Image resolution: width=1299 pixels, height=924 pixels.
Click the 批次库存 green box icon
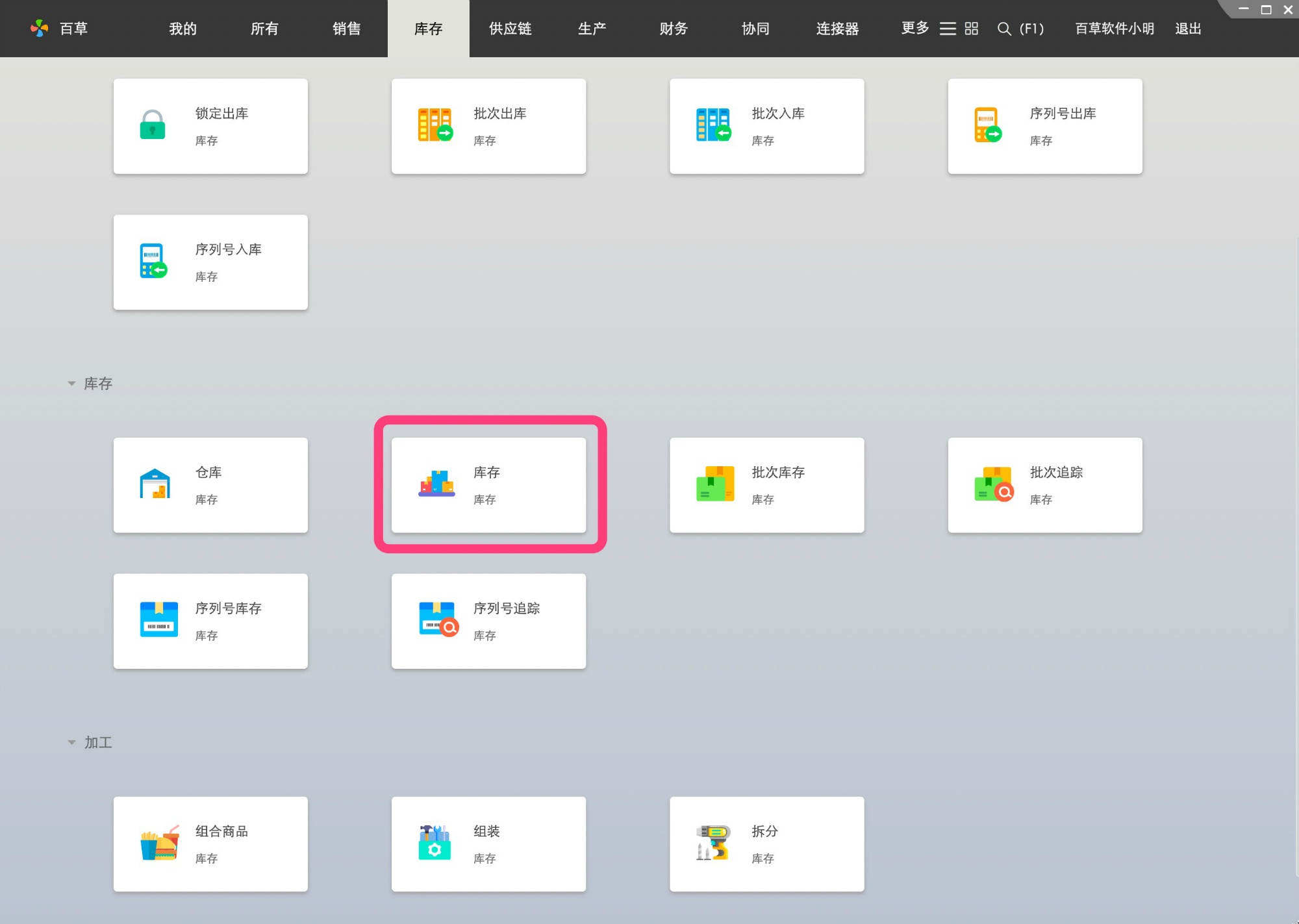tap(715, 484)
